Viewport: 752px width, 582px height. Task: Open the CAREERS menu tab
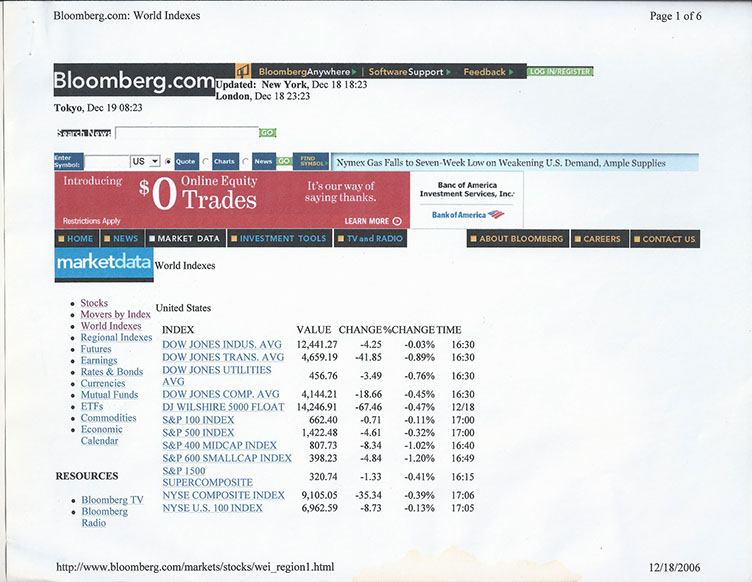(x=599, y=239)
